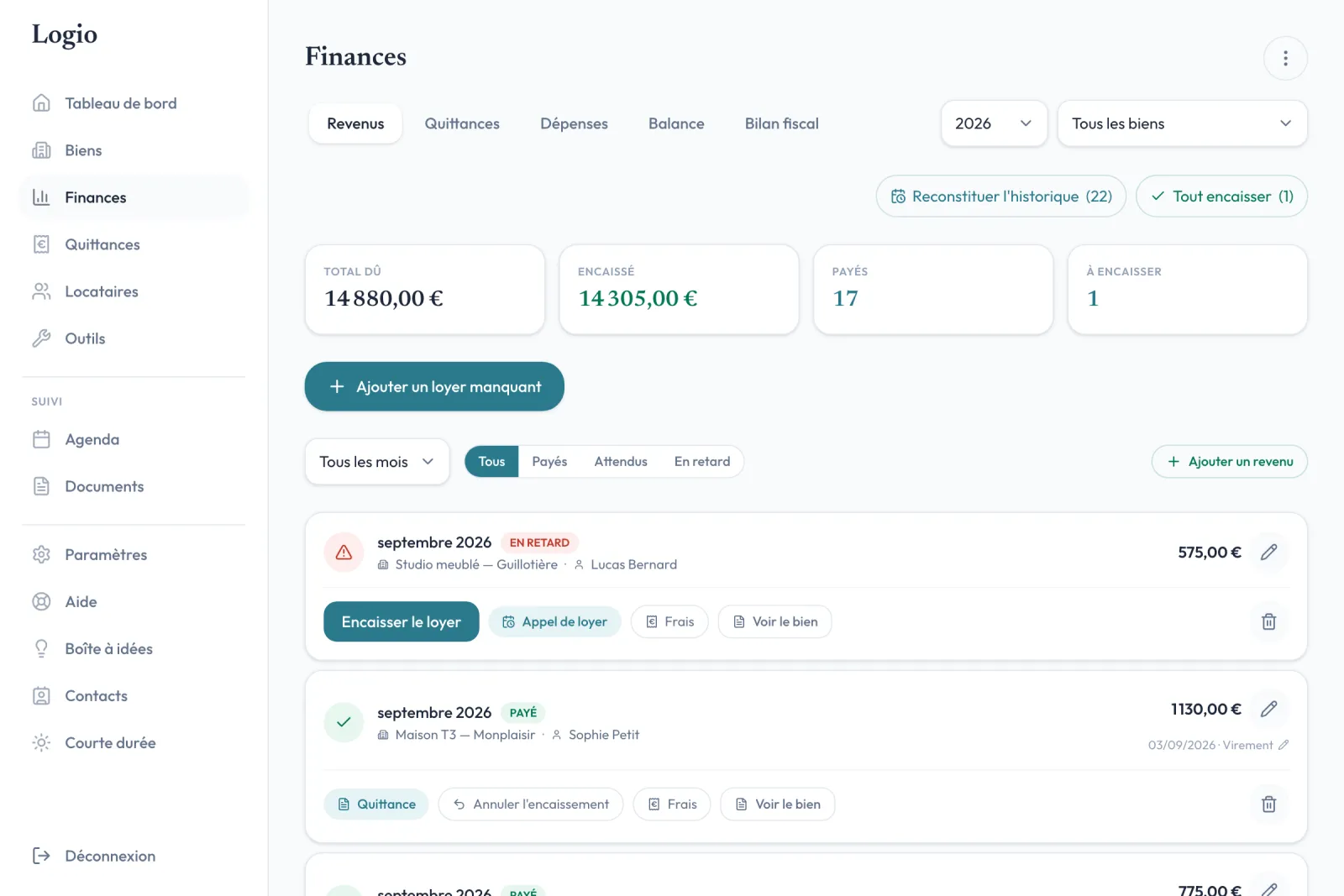
Task: Open the Tous les mois dropdown
Action: pos(377,462)
